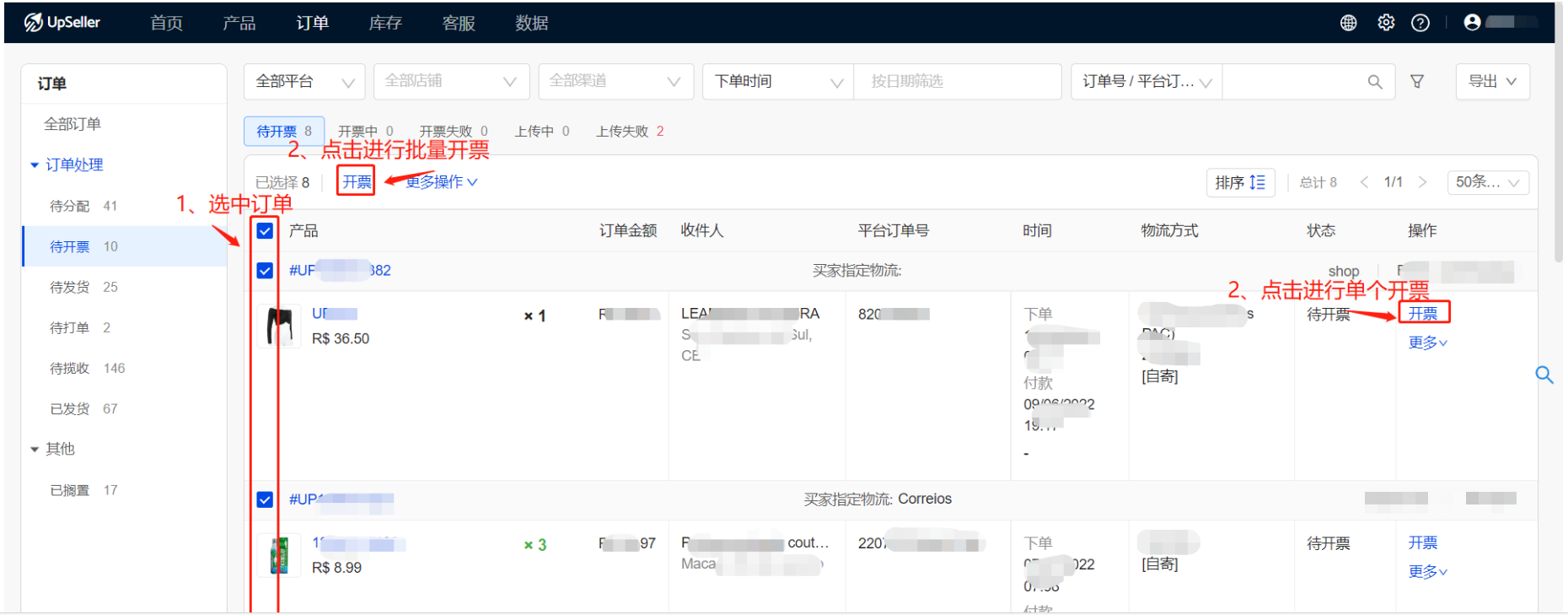
Task: Go to 首页 in top navigation
Action: tap(167, 23)
